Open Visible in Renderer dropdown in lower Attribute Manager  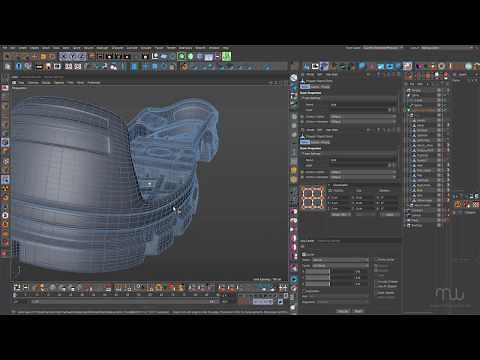[363, 177]
